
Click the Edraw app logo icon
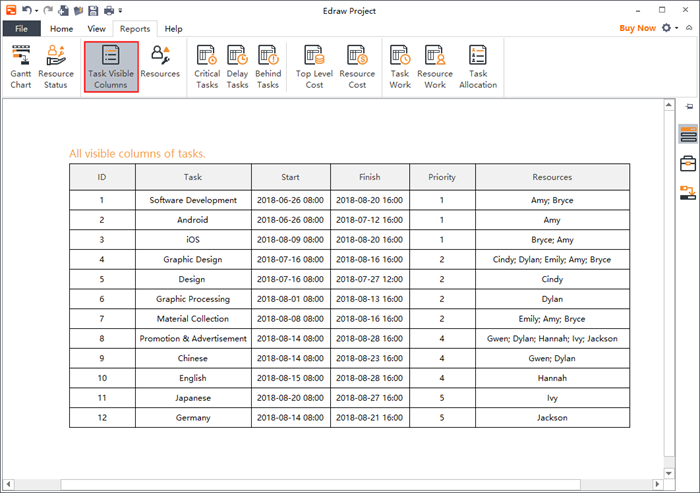click(11, 10)
